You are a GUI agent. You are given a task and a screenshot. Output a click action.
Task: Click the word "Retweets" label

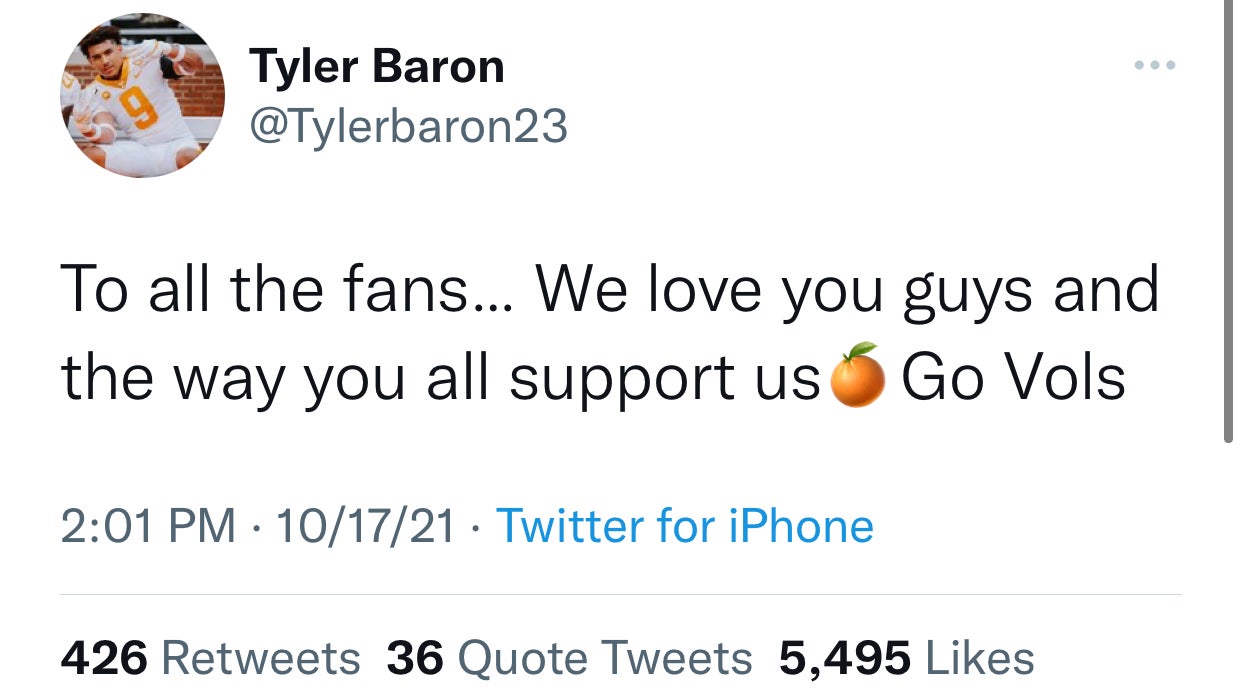coord(260,658)
